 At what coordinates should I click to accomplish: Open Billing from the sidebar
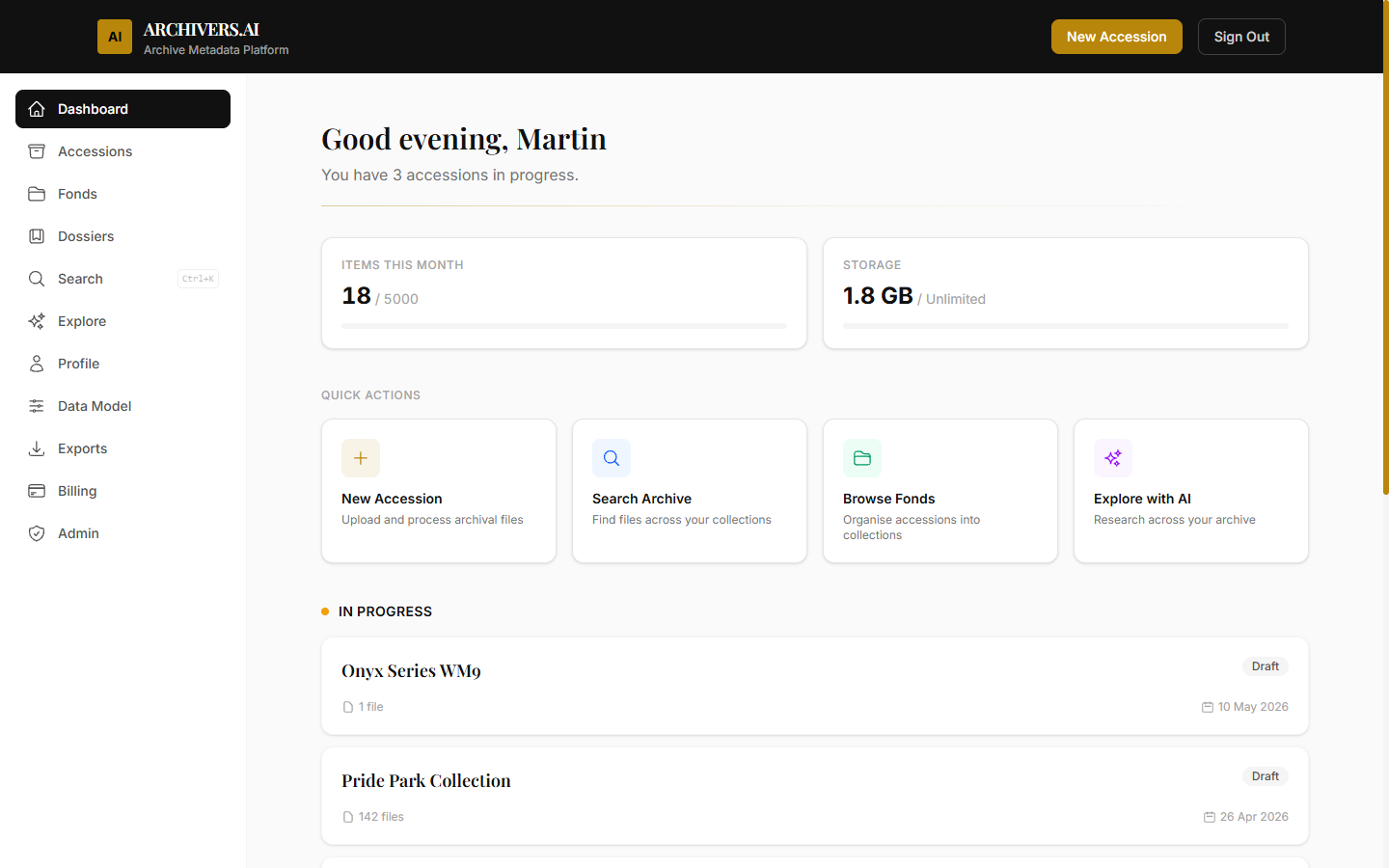click(123, 491)
